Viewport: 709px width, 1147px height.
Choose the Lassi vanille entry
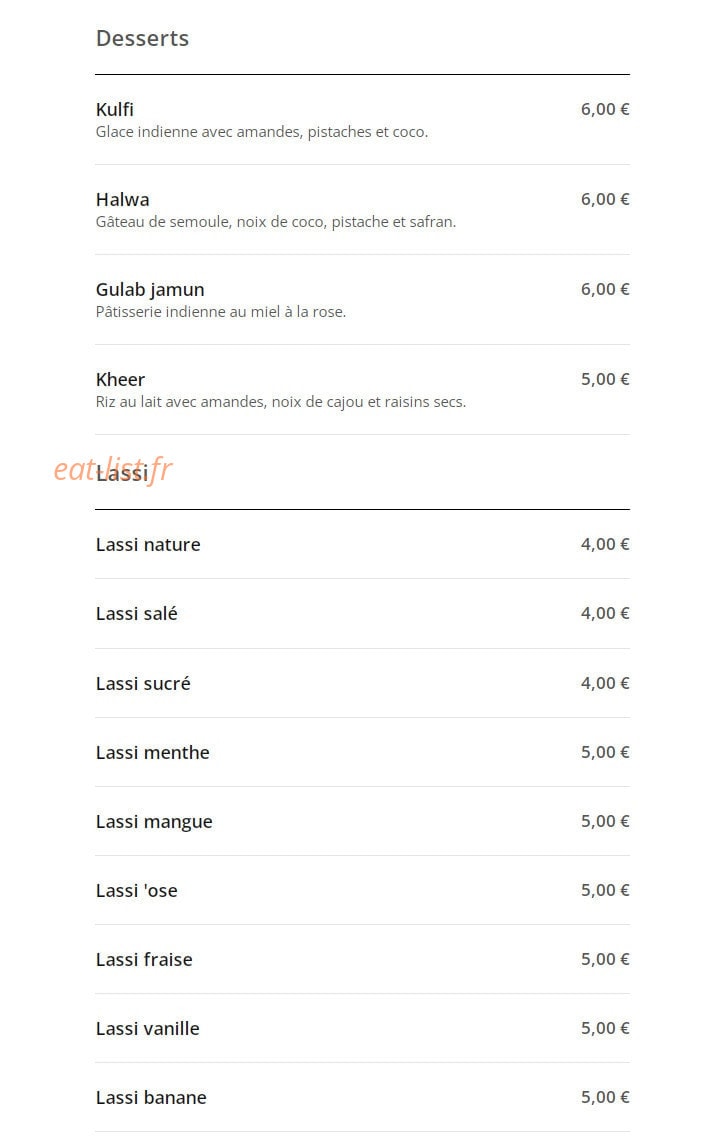(x=362, y=1028)
